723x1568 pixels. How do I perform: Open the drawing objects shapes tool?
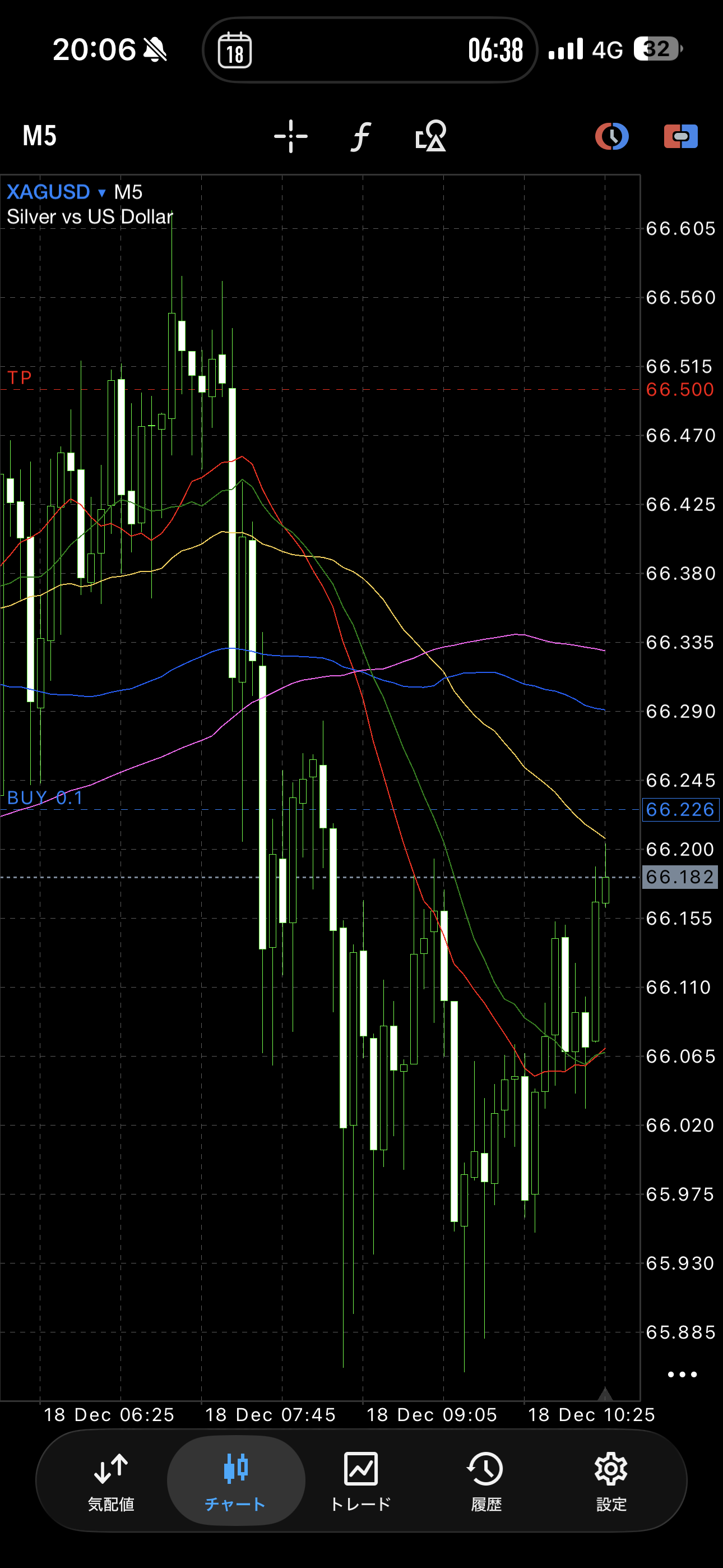(430, 136)
